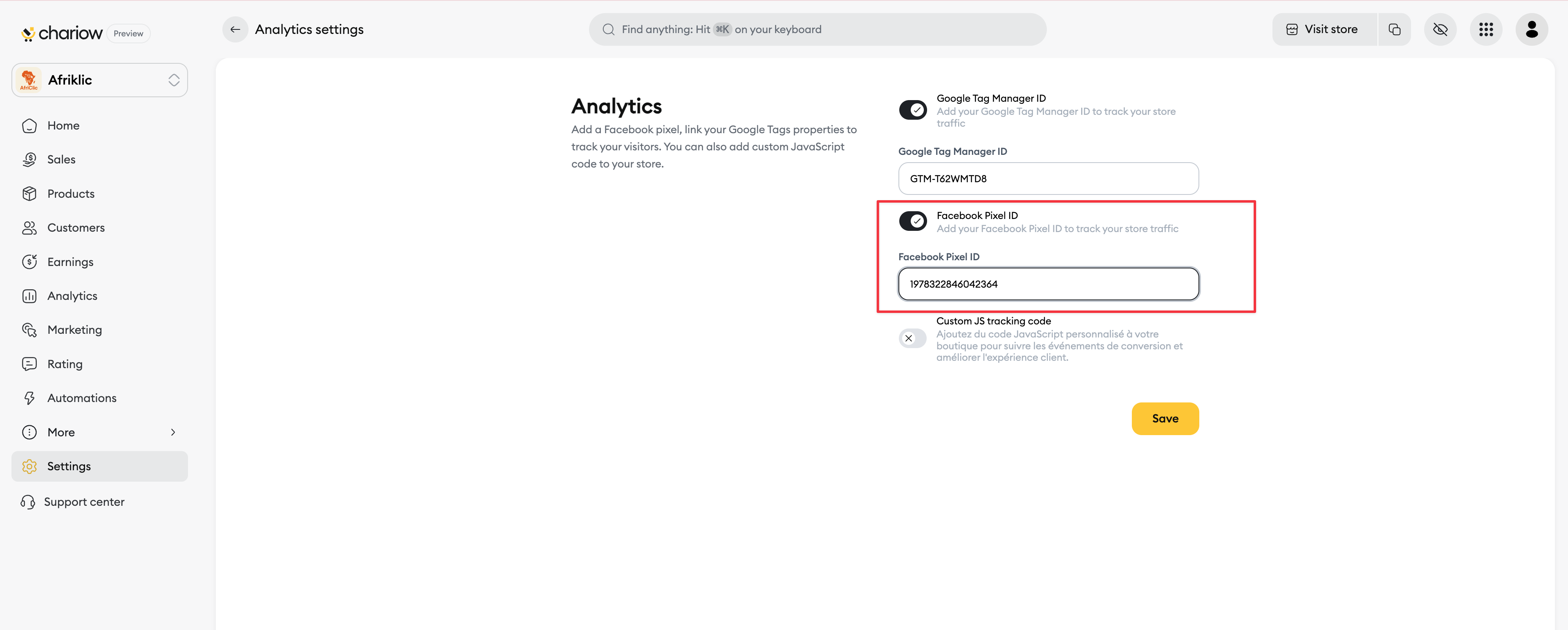Go to Products in the sidebar
1568x630 pixels.
[x=71, y=193]
